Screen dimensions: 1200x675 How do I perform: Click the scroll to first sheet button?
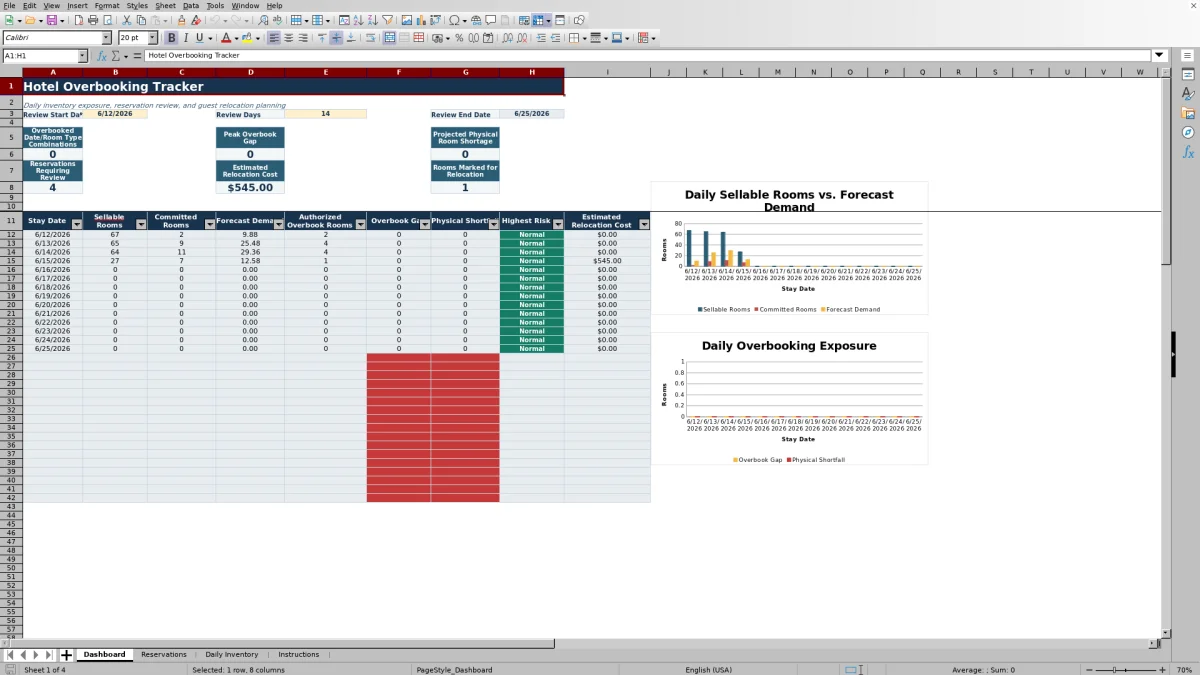coord(10,655)
